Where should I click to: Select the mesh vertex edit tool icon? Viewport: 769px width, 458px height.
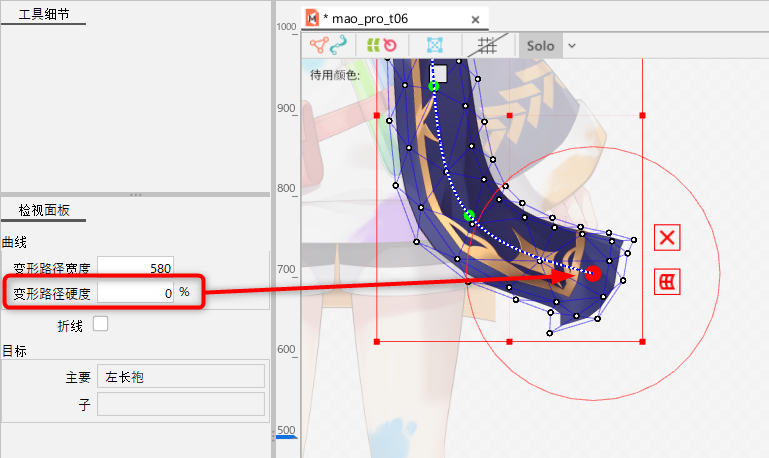319,45
